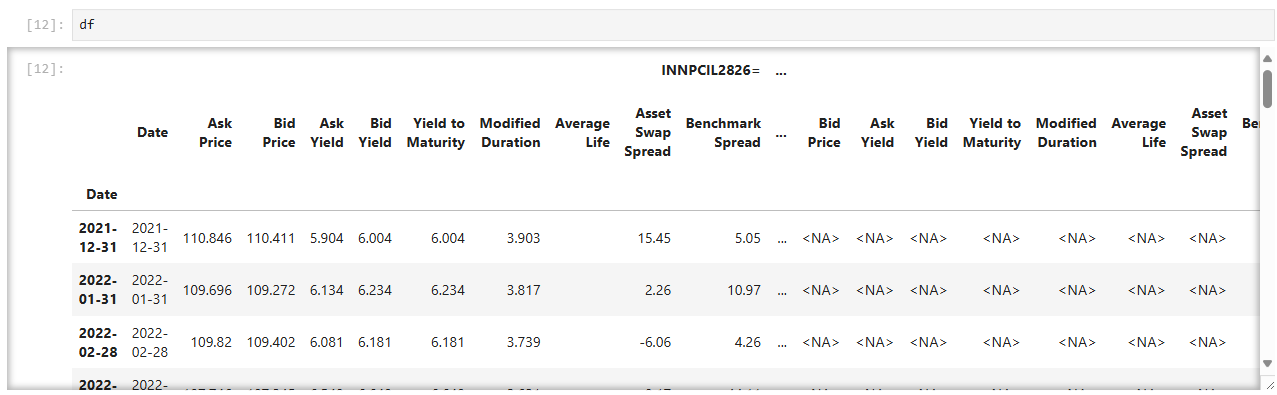This screenshot has width=1277, height=395.
Task: Click the 110.846 ask price cell
Action: click(207, 238)
